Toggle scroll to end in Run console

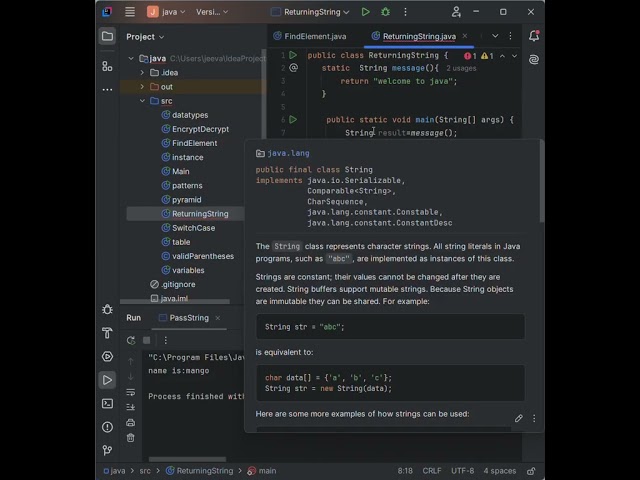coord(131,407)
